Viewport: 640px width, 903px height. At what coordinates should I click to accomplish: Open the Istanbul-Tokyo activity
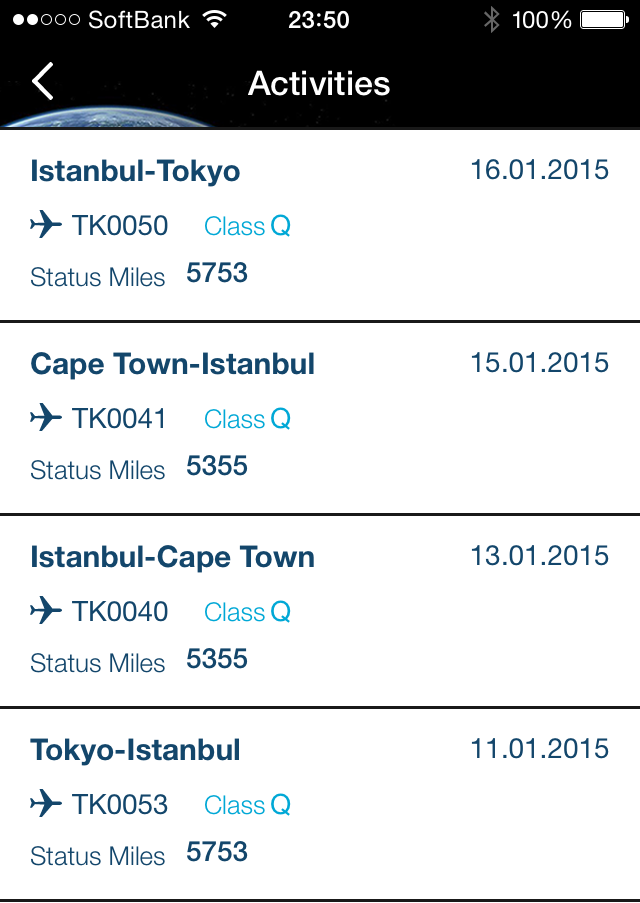(135, 171)
